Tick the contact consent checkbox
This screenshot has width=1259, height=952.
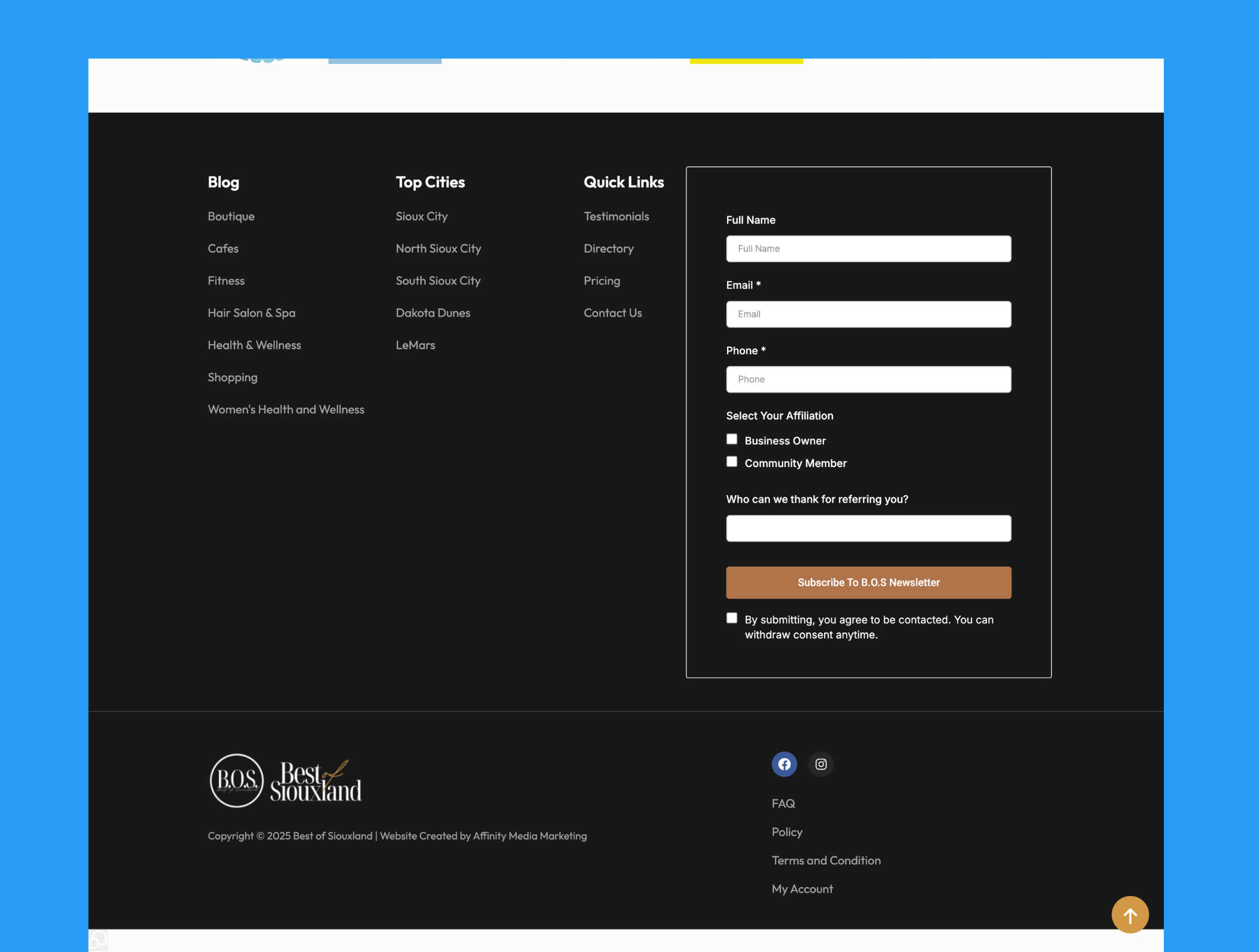(x=732, y=618)
